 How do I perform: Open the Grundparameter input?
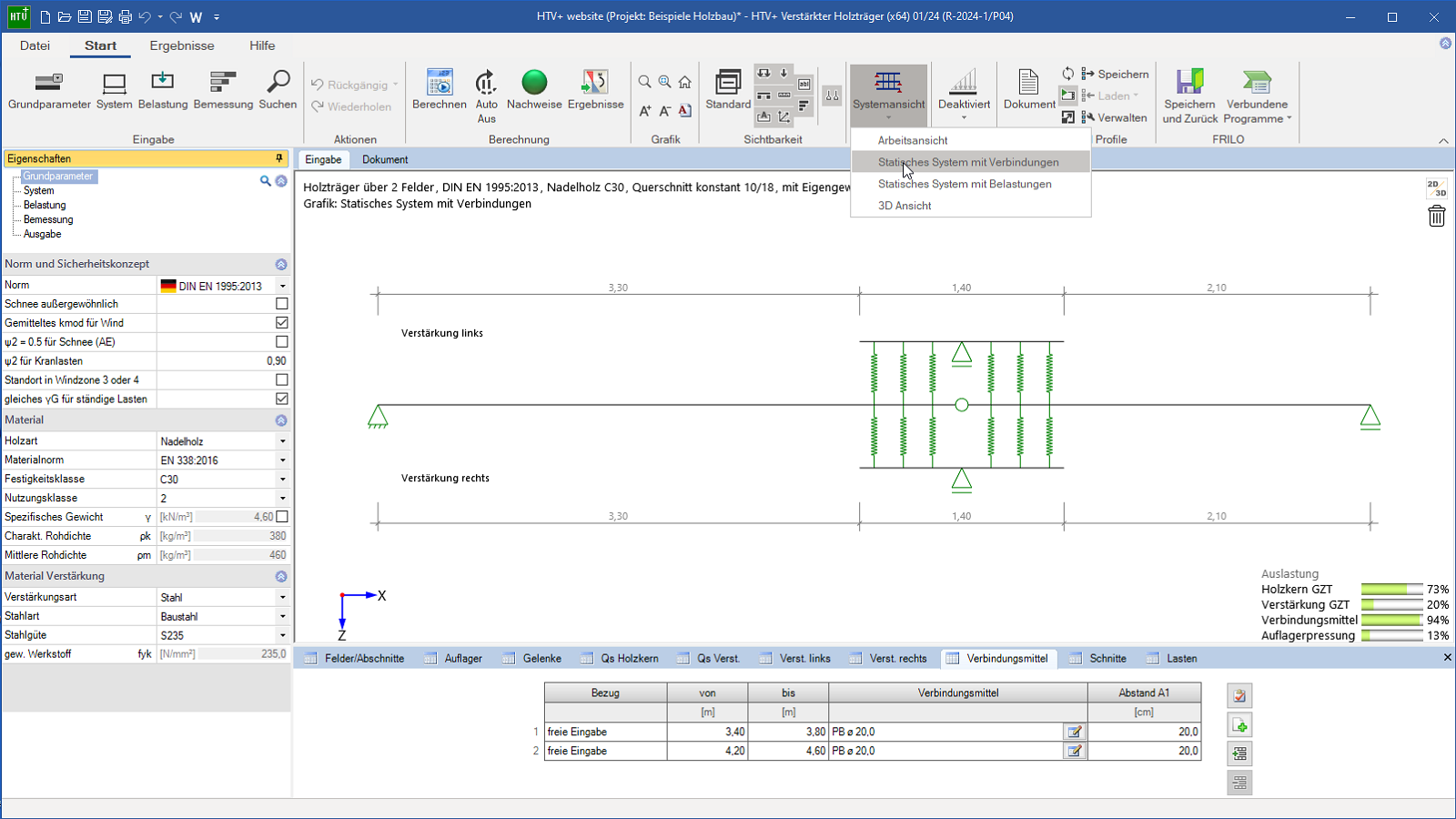pyautogui.click(x=49, y=91)
